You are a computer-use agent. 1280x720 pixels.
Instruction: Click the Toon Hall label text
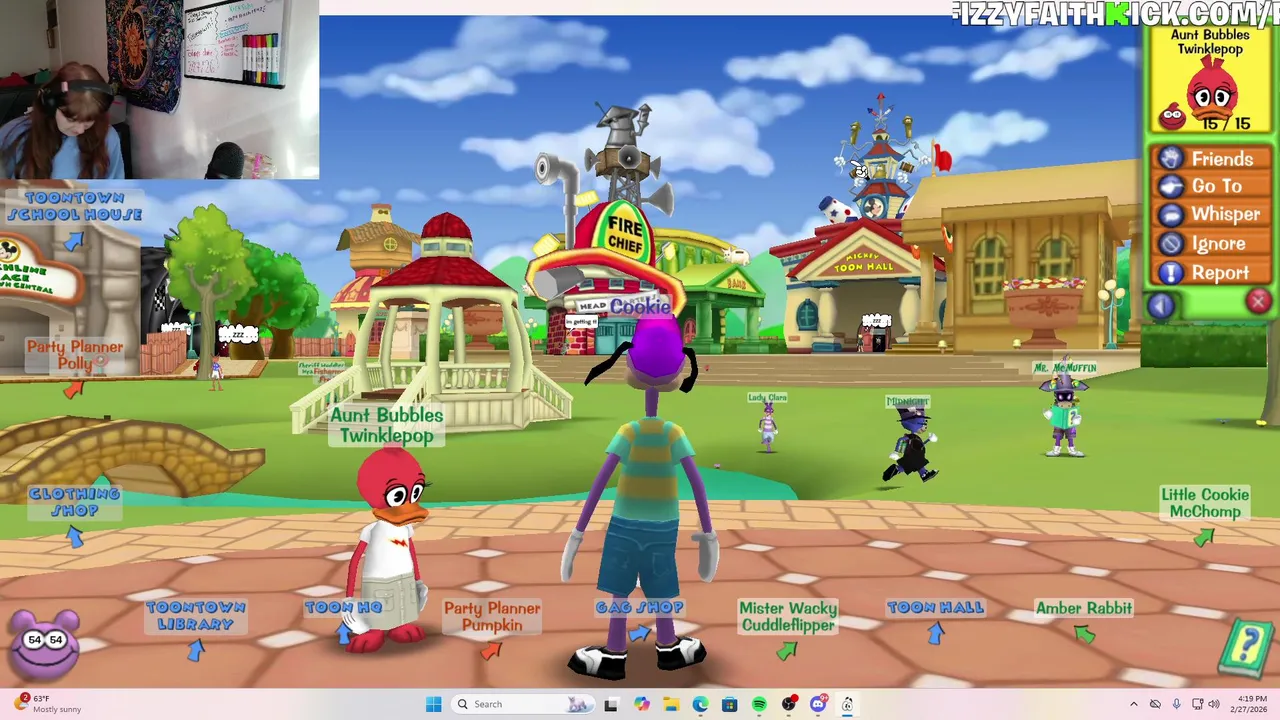click(935, 607)
